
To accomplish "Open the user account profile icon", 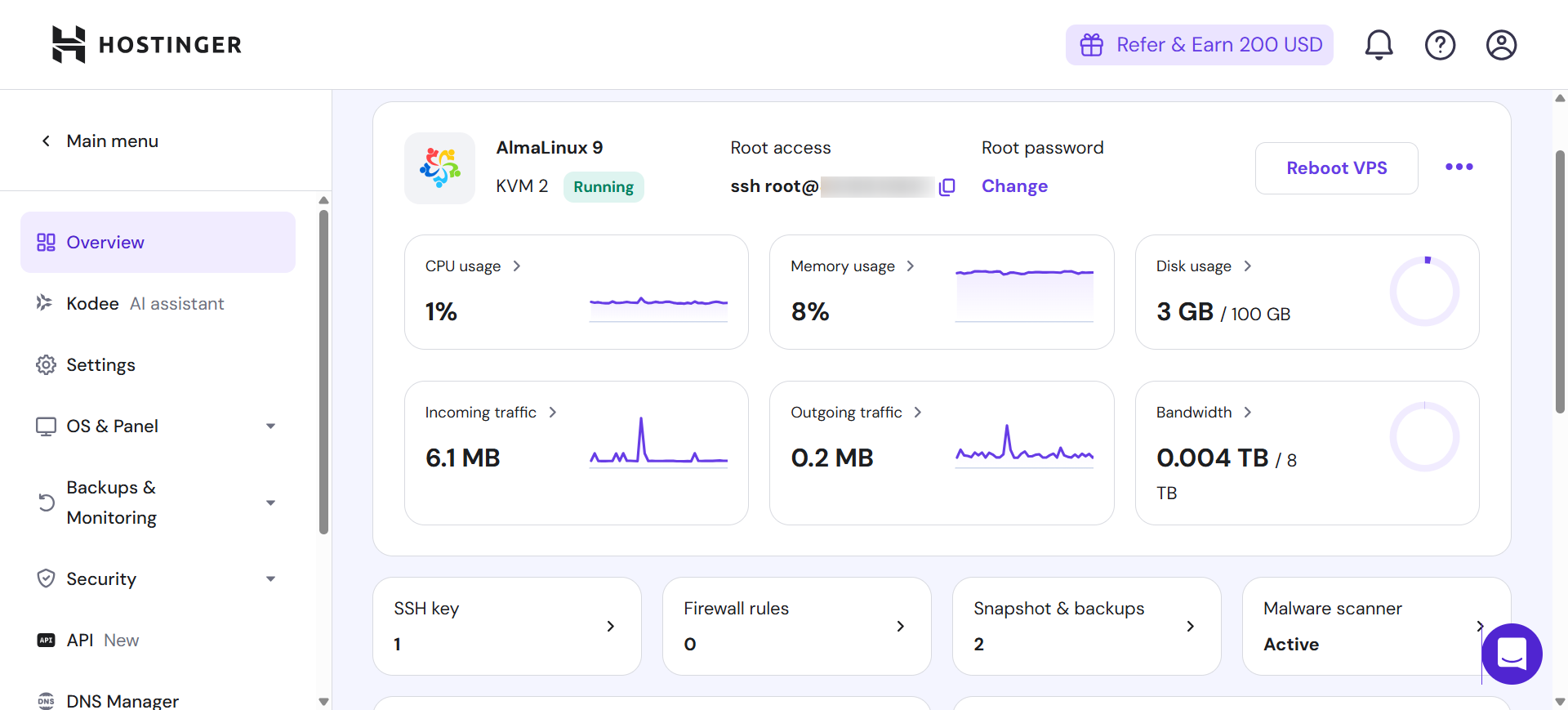I will click(1501, 45).
